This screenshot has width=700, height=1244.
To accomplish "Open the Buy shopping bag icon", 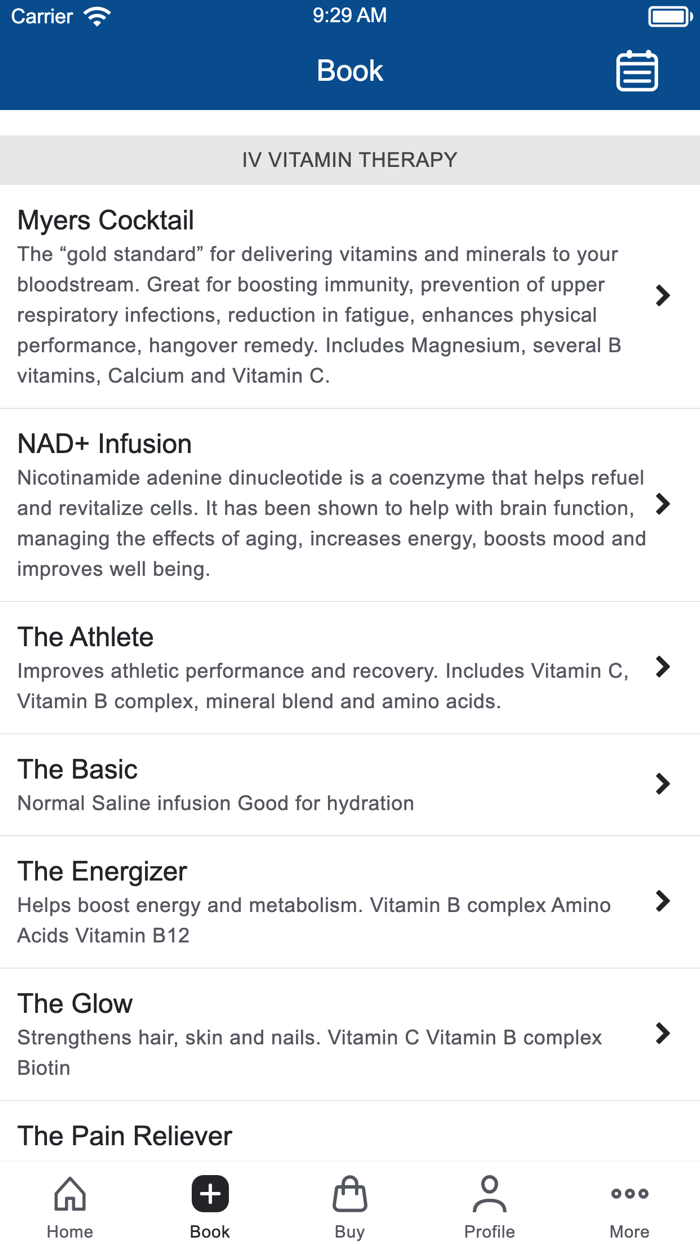I will click(x=350, y=1193).
